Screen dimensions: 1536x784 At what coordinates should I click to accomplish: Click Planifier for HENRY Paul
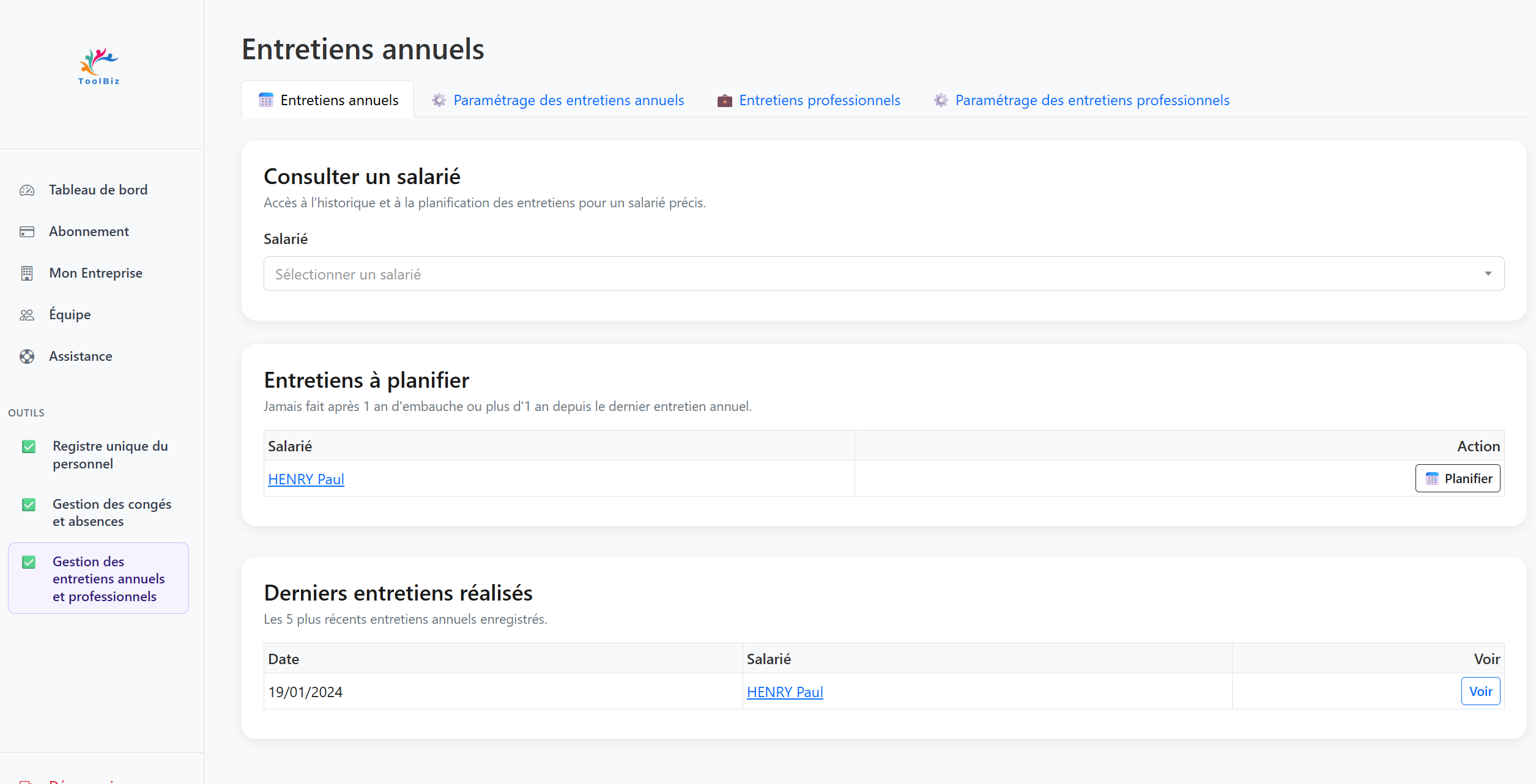[1458, 478]
